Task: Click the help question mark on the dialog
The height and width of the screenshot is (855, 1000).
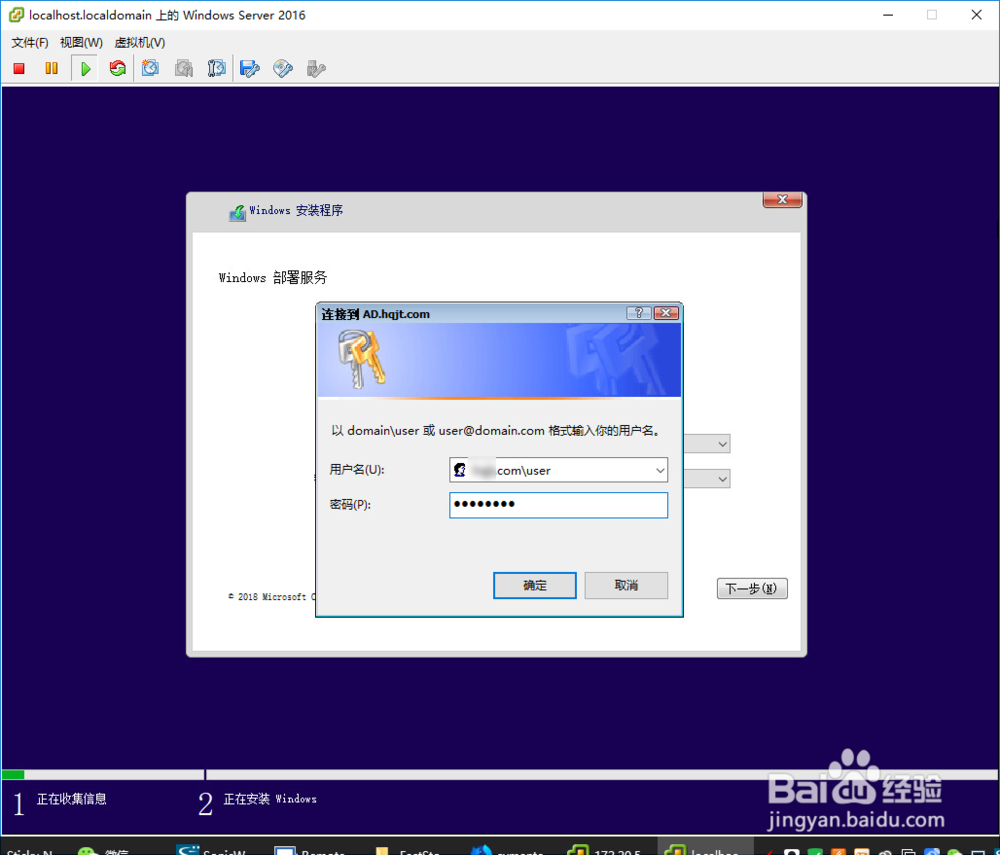Action: point(638,312)
